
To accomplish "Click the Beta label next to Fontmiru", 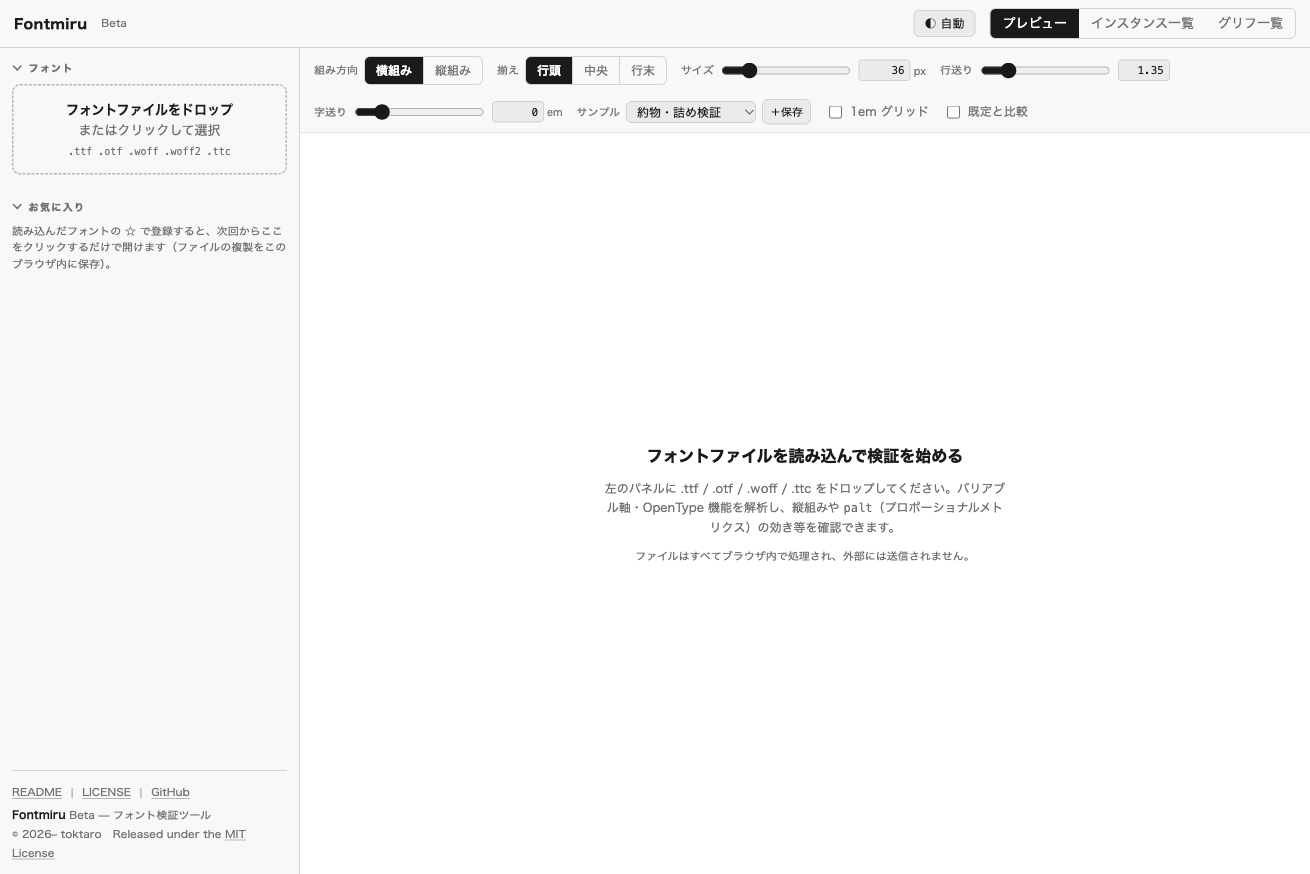I will pos(114,23).
